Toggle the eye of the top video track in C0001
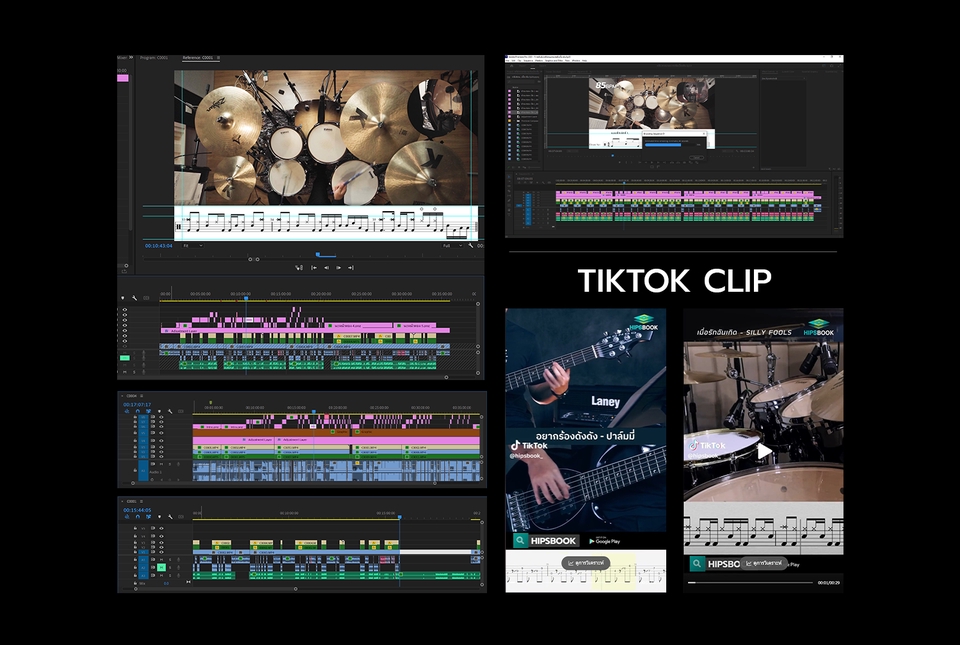960x645 pixels. click(162, 529)
